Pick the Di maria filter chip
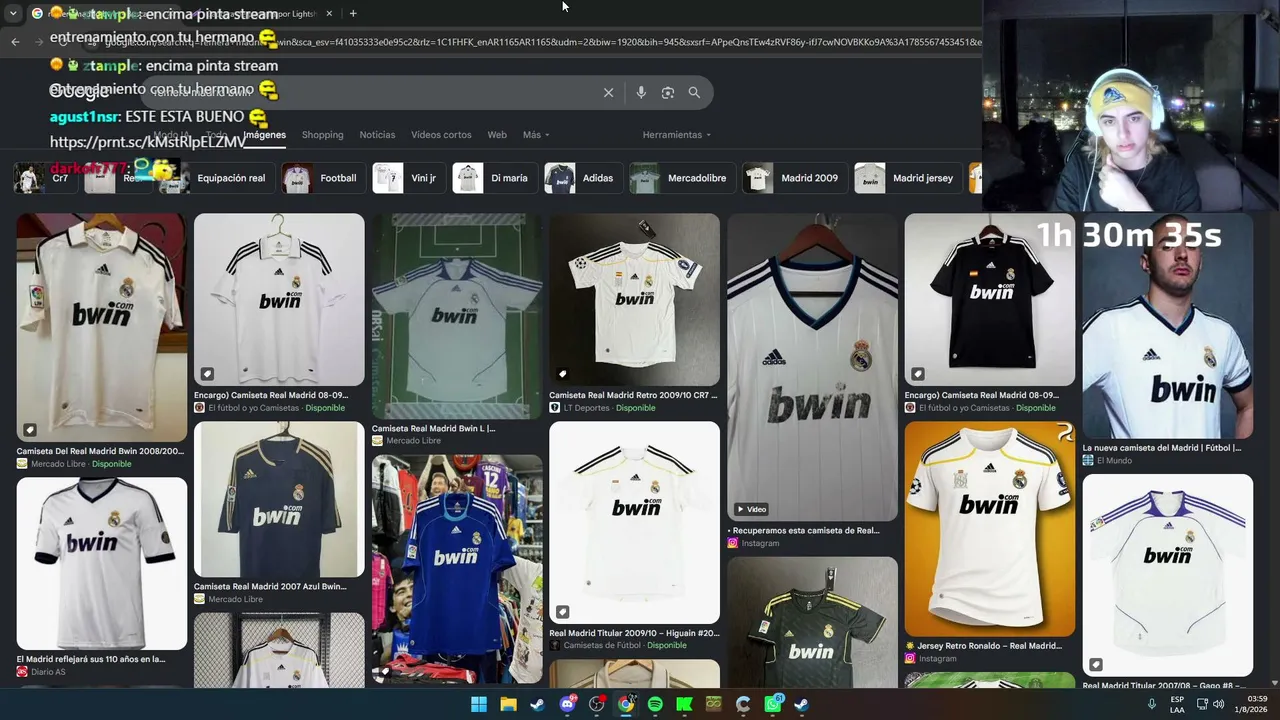Screen dimensions: 1280x720 click(x=494, y=178)
